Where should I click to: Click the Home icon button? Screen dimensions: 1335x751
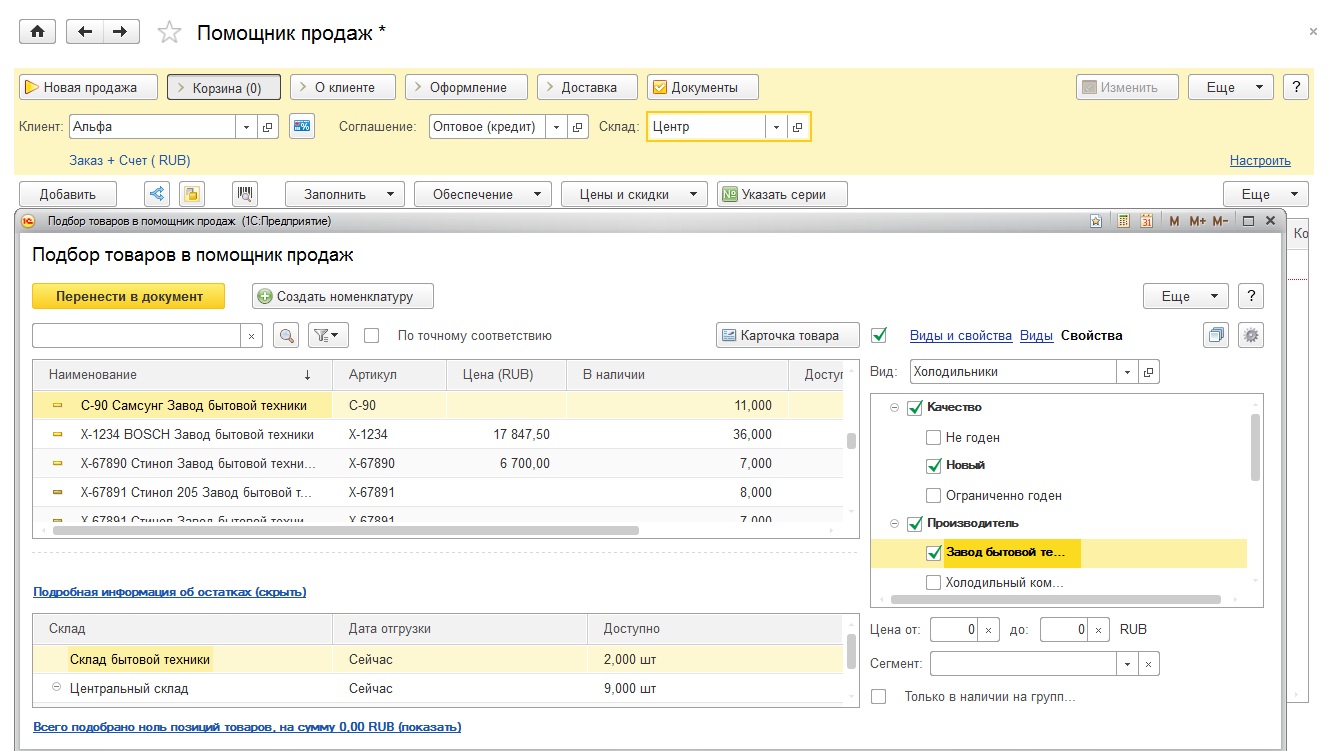pos(38,32)
